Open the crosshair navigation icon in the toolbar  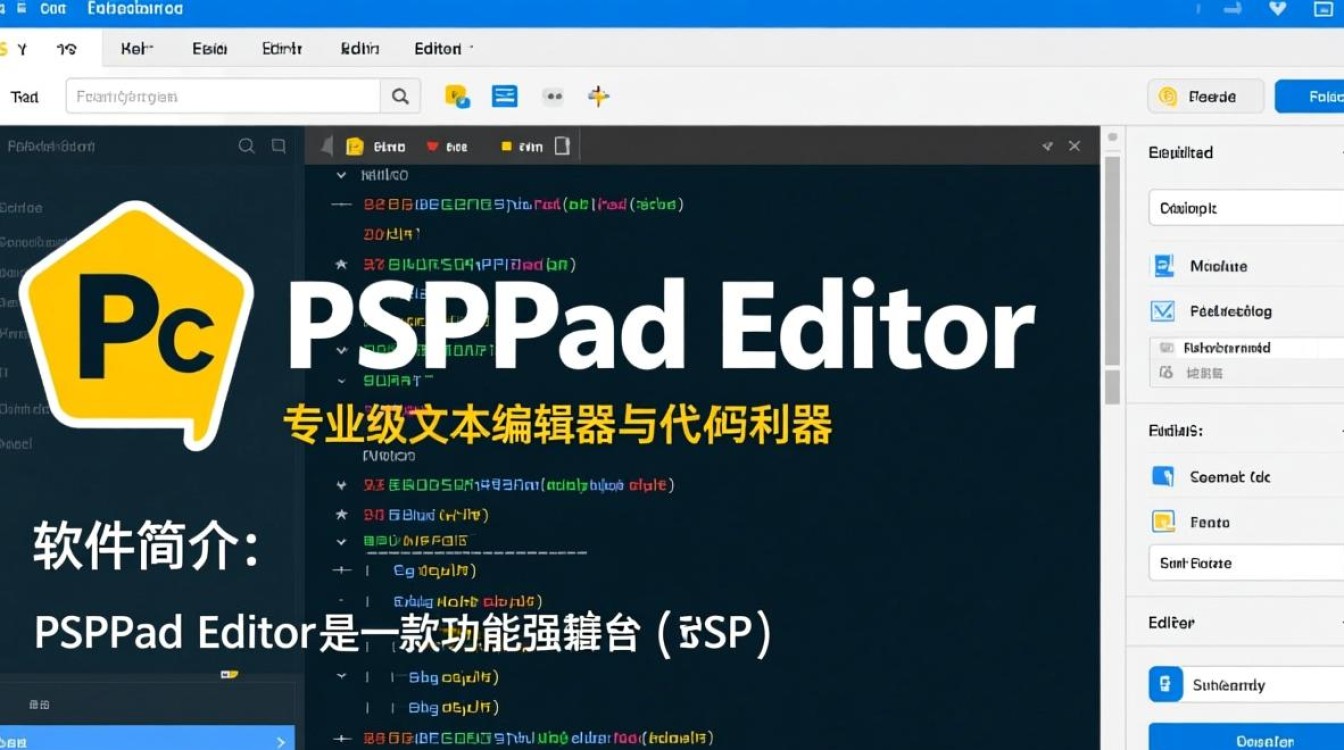click(x=597, y=95)
